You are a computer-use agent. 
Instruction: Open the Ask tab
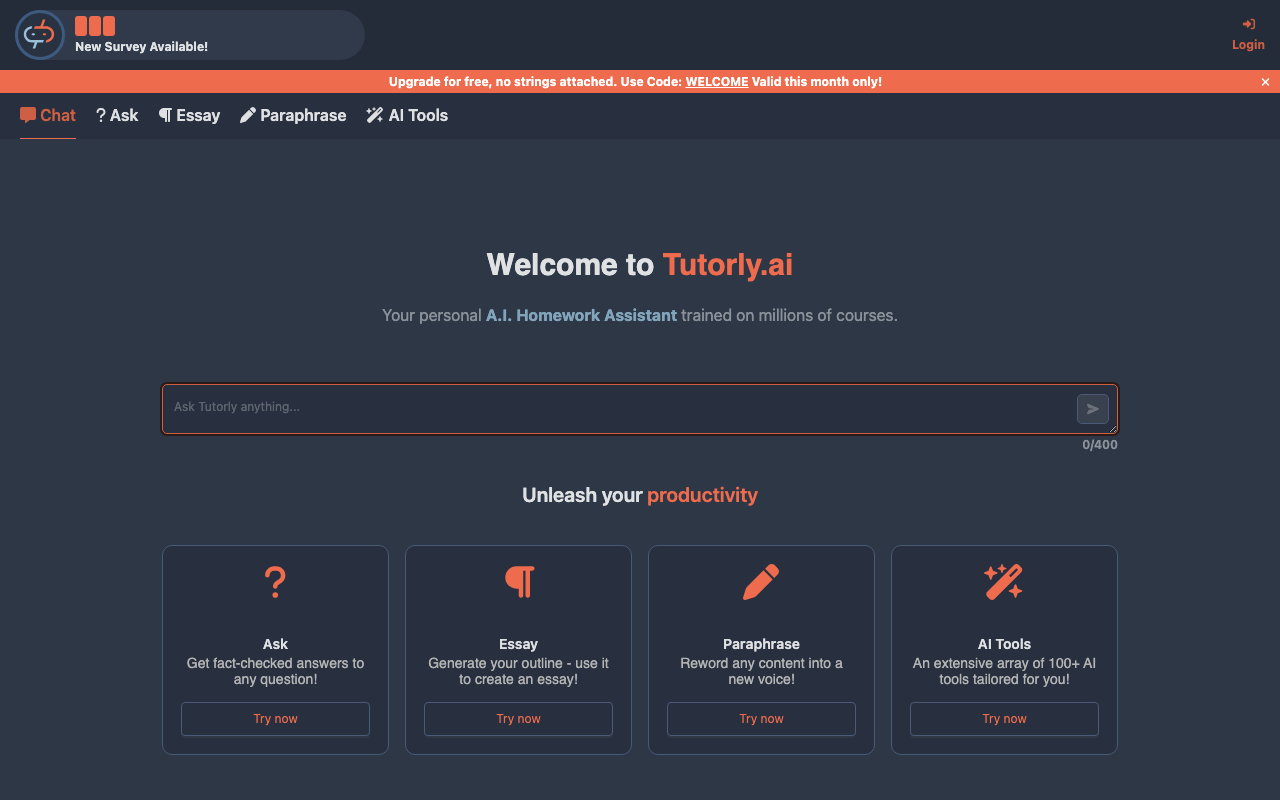117,115
